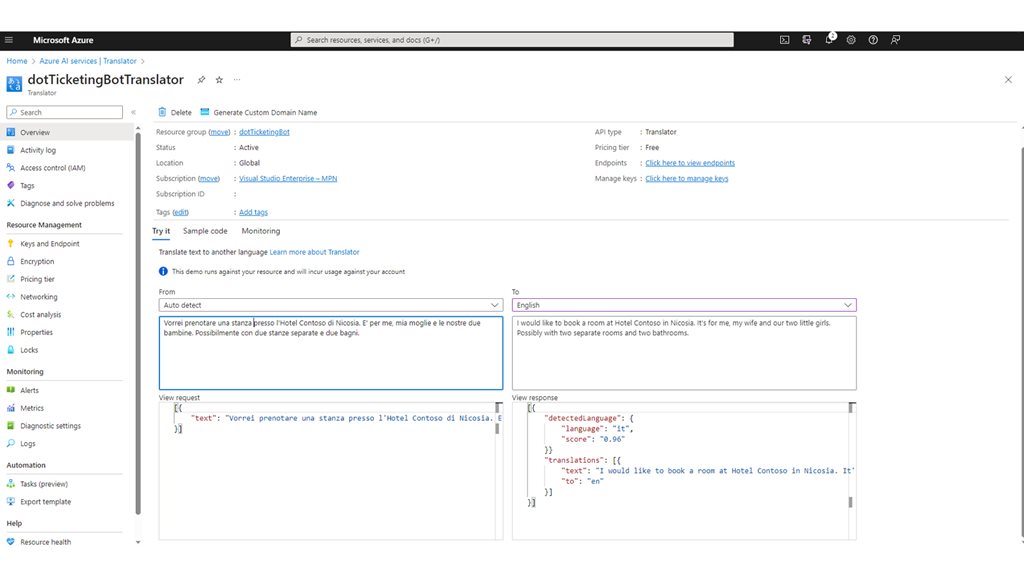Click the info icon beside demo notice

(163, 272)
